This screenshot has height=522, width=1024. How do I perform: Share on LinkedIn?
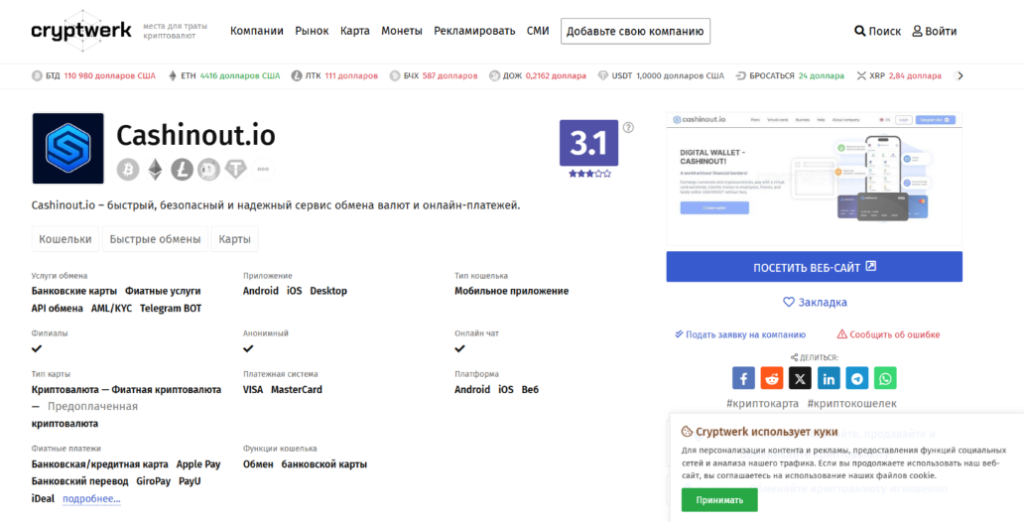pos(829,378)
